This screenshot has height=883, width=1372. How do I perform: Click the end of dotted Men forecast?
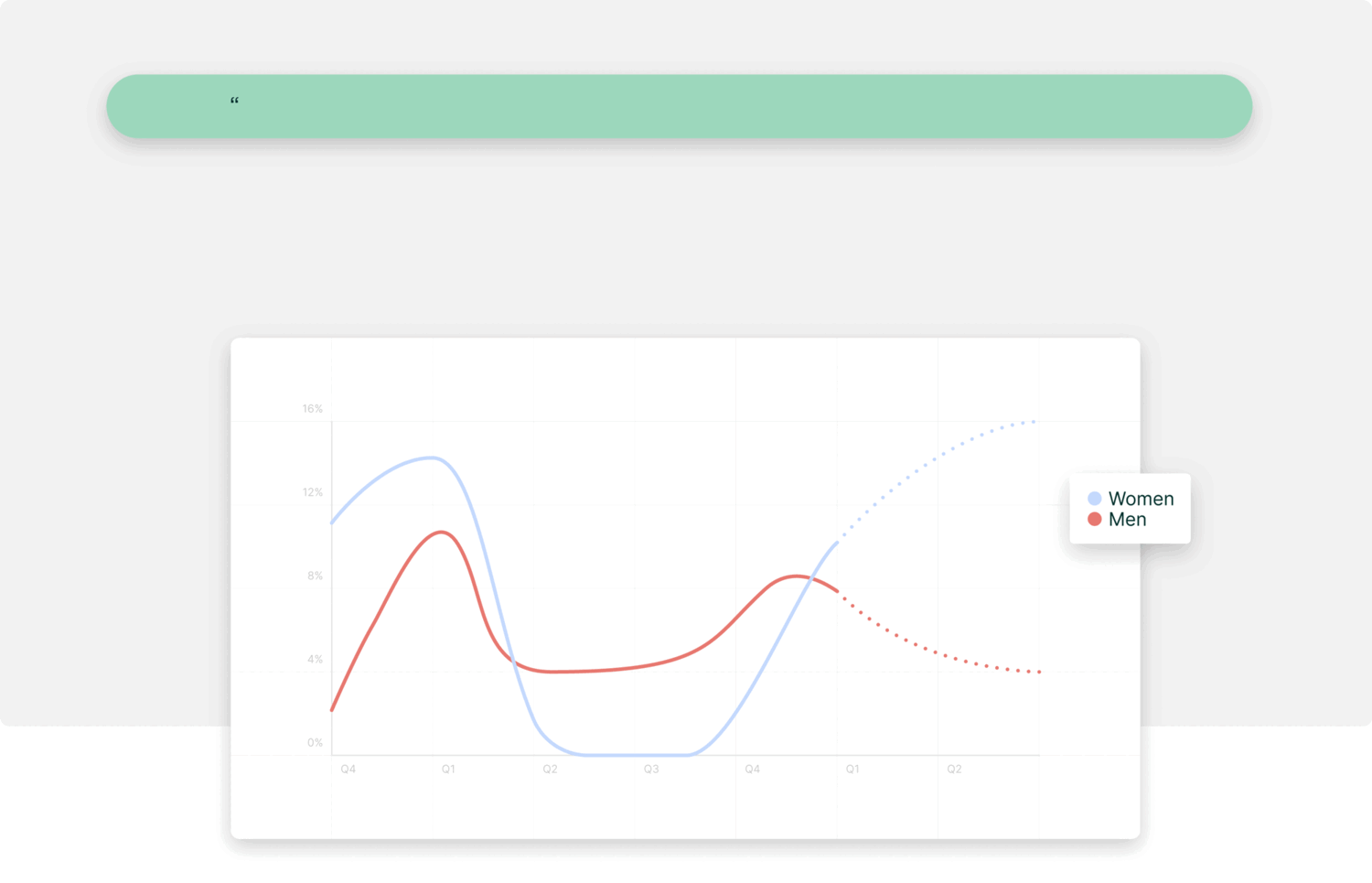(x=1039, y=672)
